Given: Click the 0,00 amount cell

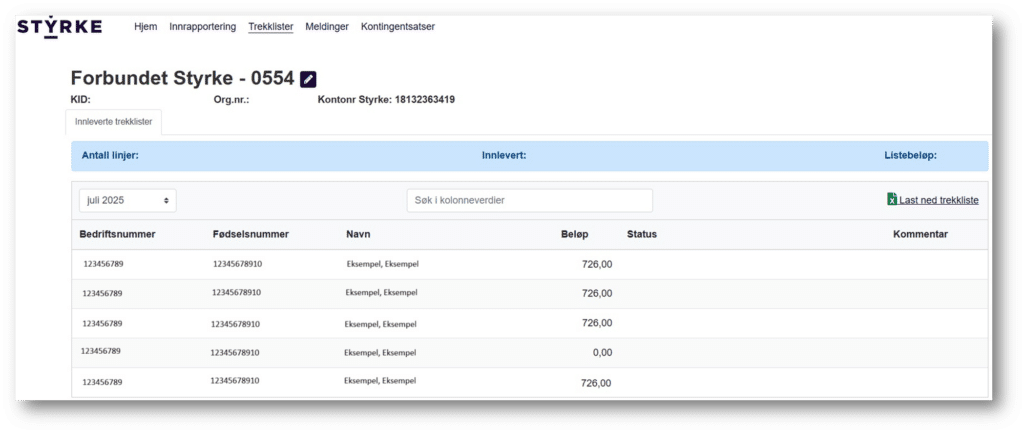Looking at the screenshot, I should coord(601,352).
